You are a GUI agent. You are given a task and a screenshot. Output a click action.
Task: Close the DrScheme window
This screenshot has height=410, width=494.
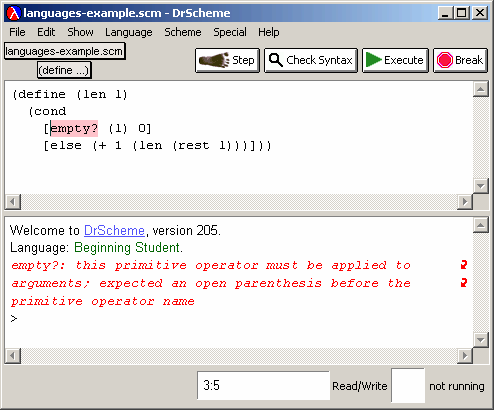pyautogui.click(x=480, y=13)
